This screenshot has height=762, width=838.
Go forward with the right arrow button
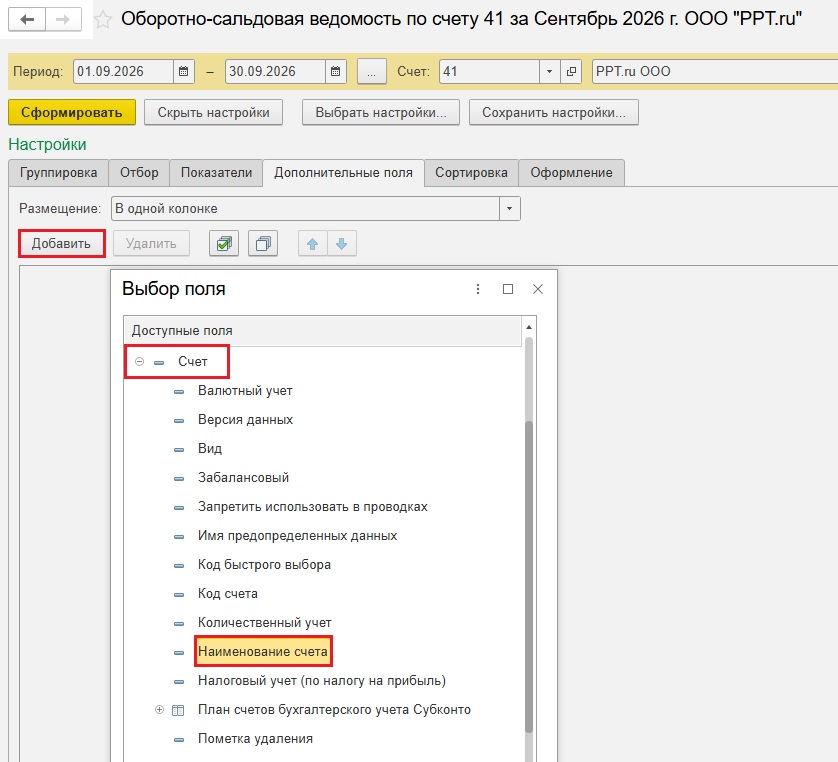coord(63,20)
